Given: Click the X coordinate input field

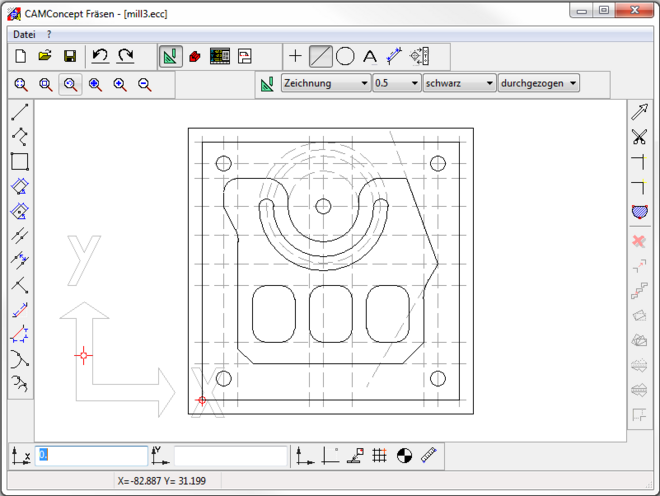Looking at the screenshot, I should pos(91,456).
